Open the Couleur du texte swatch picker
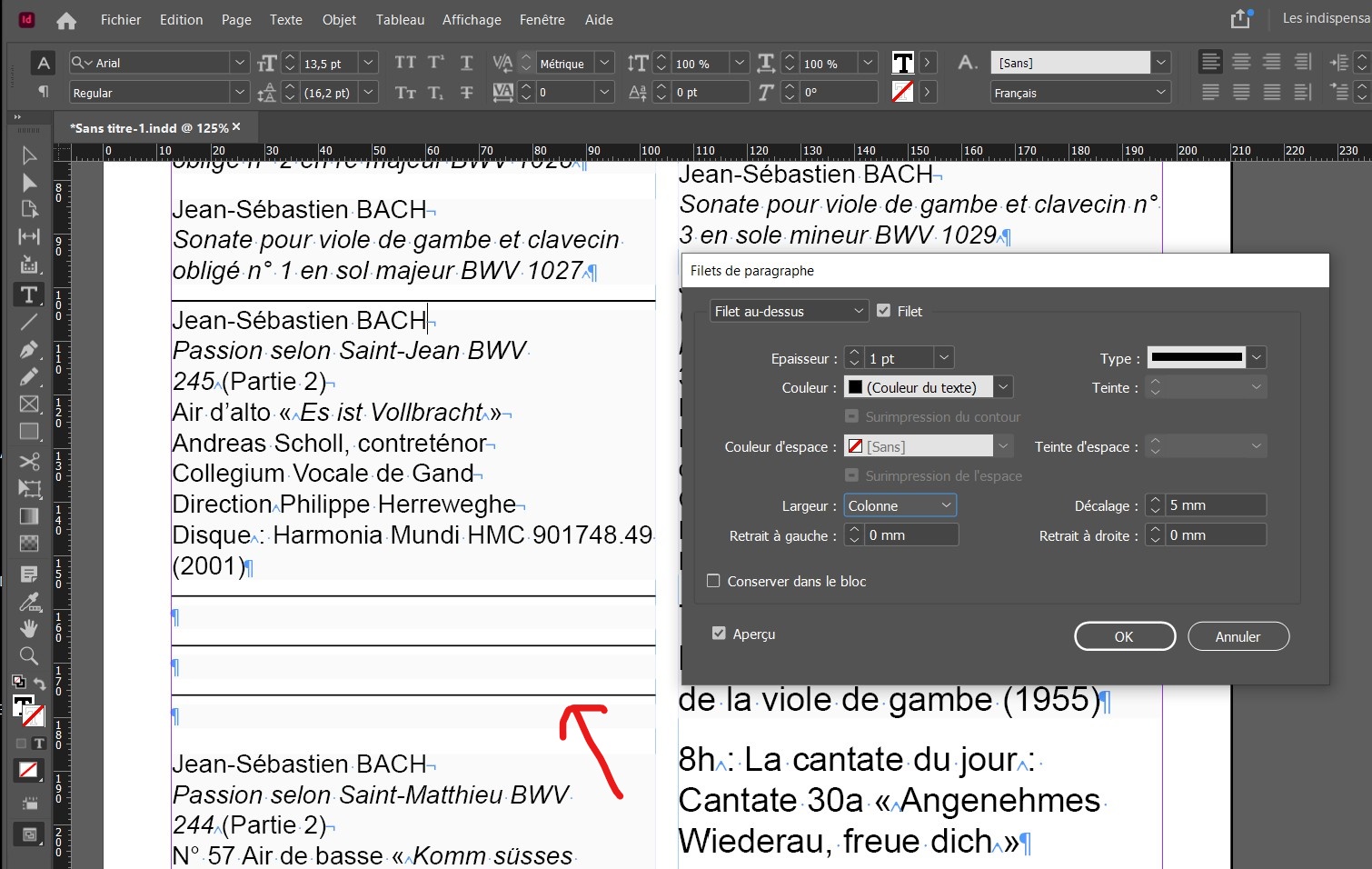The image size is (1372, 869). (1002, 386)
